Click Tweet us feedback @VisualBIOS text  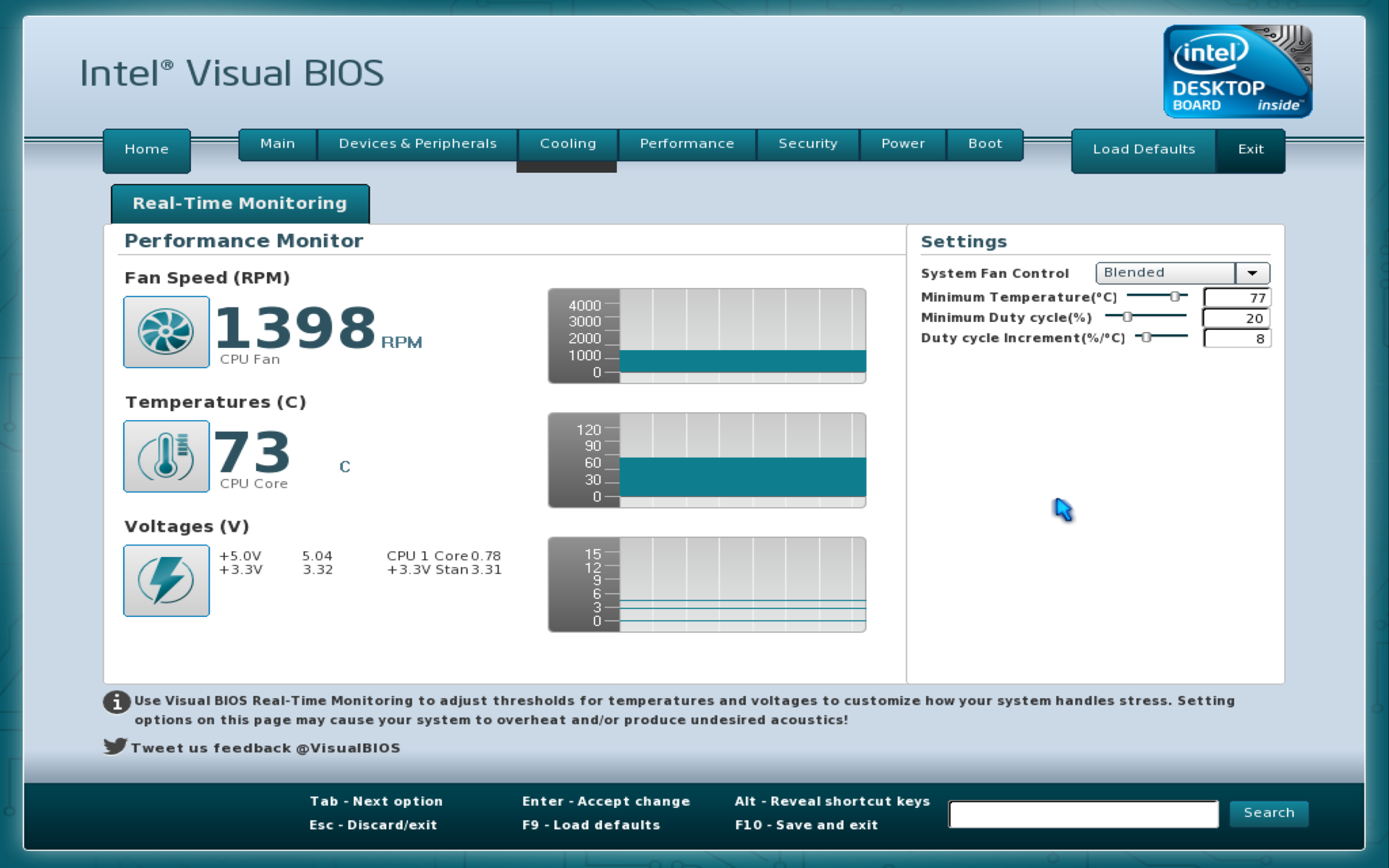[266, 748]
